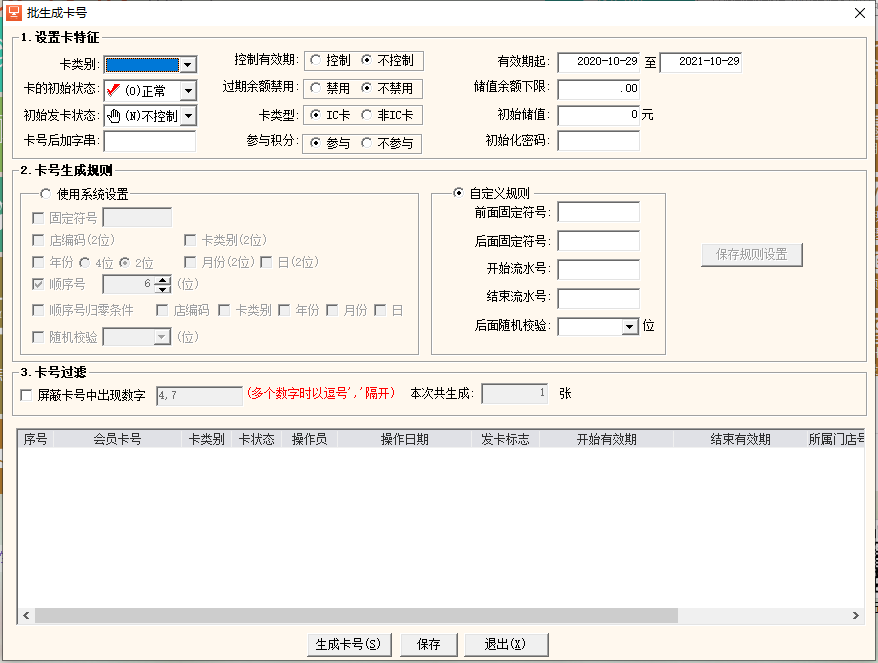Toggle the 年份 checkbox with 4位/2位 options
This screenshot has height=663, width=878.
[38, 262]
